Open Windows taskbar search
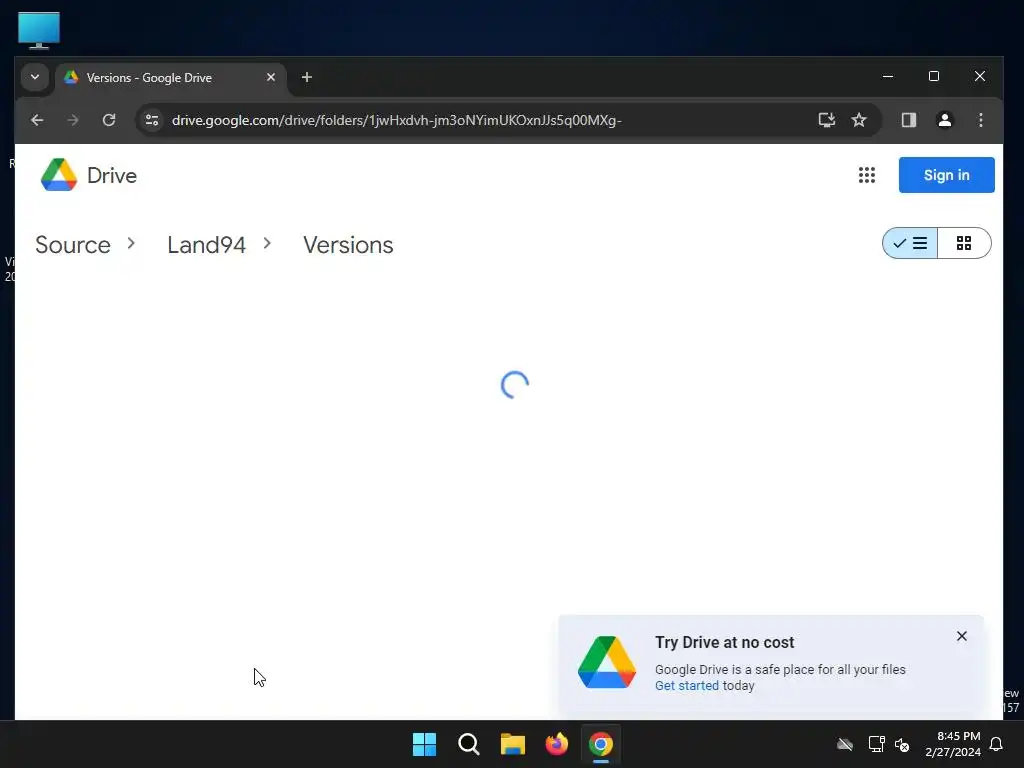Viewport: 1024px width, 768px height. [468, 744]
